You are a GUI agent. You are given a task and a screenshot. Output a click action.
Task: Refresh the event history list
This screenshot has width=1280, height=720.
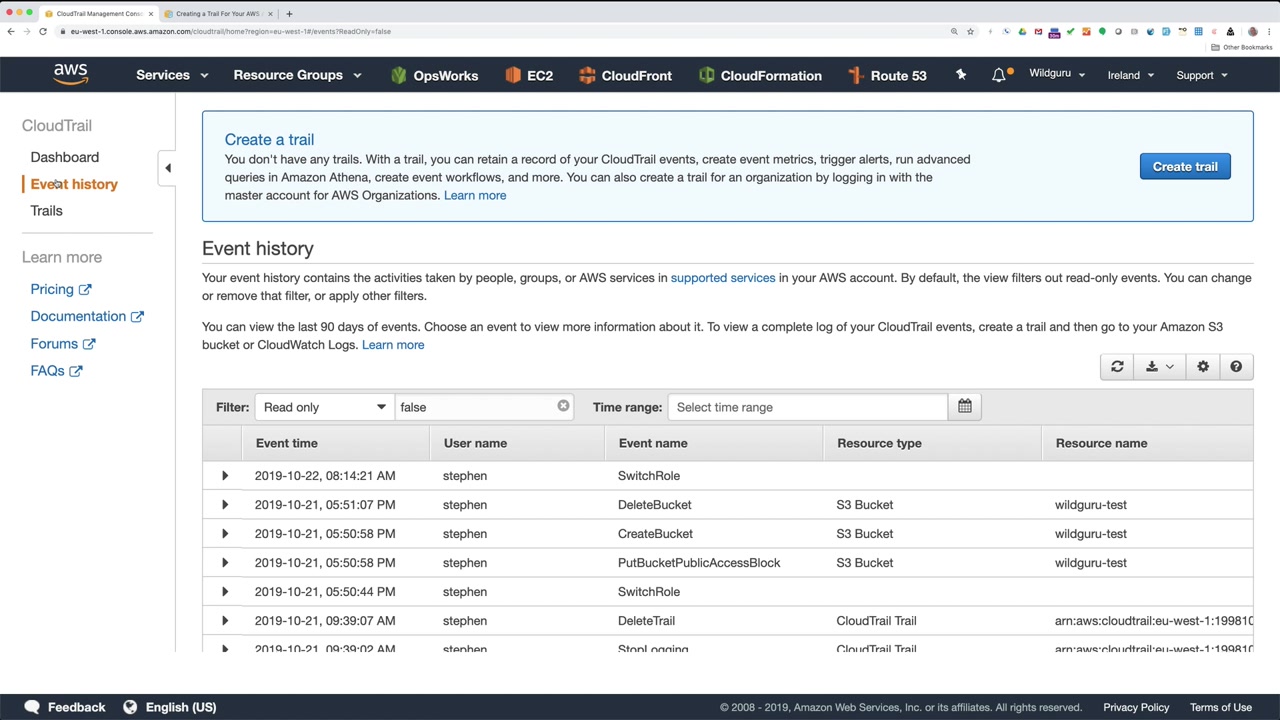click(x=1117, y=367)
